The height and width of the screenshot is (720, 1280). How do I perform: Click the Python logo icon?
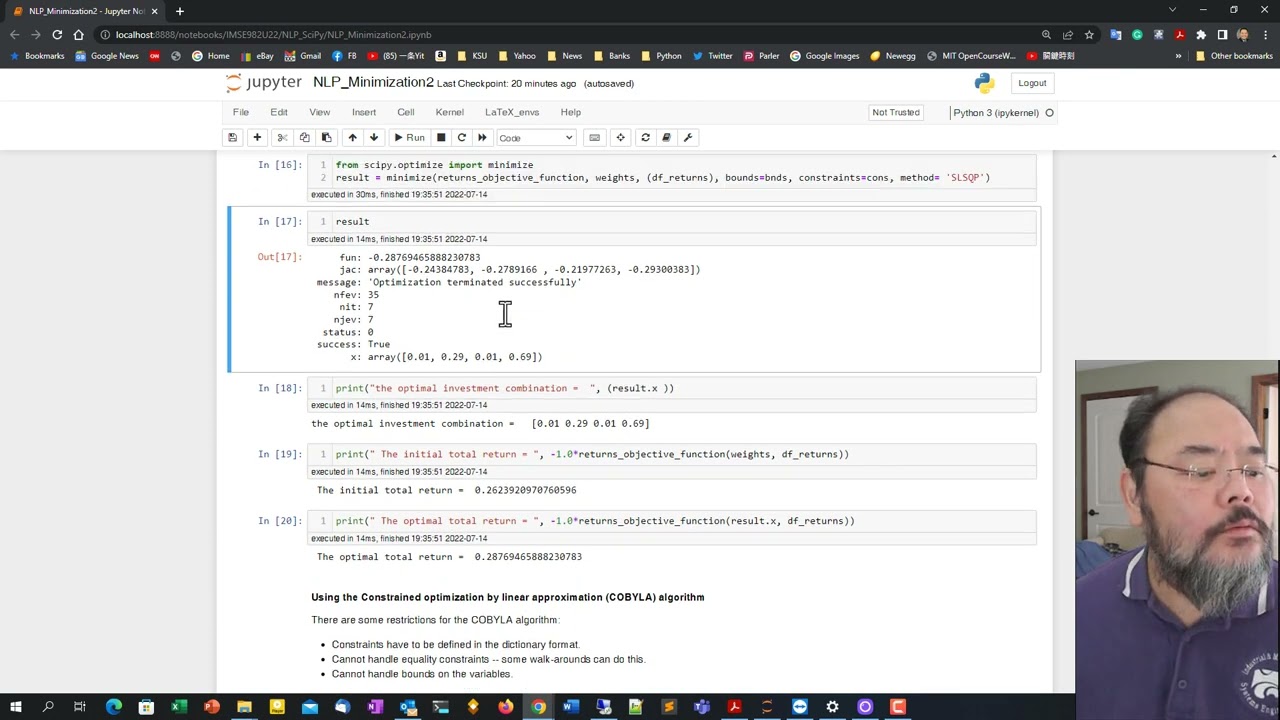(x=985, y=83)
